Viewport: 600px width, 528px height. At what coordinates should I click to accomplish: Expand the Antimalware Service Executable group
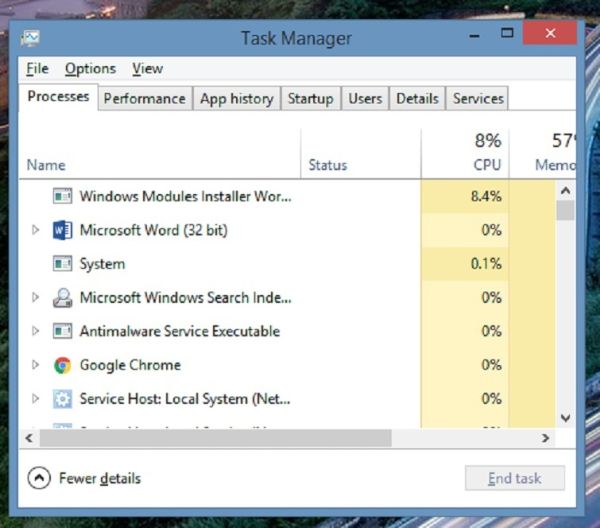pos(36,331)
